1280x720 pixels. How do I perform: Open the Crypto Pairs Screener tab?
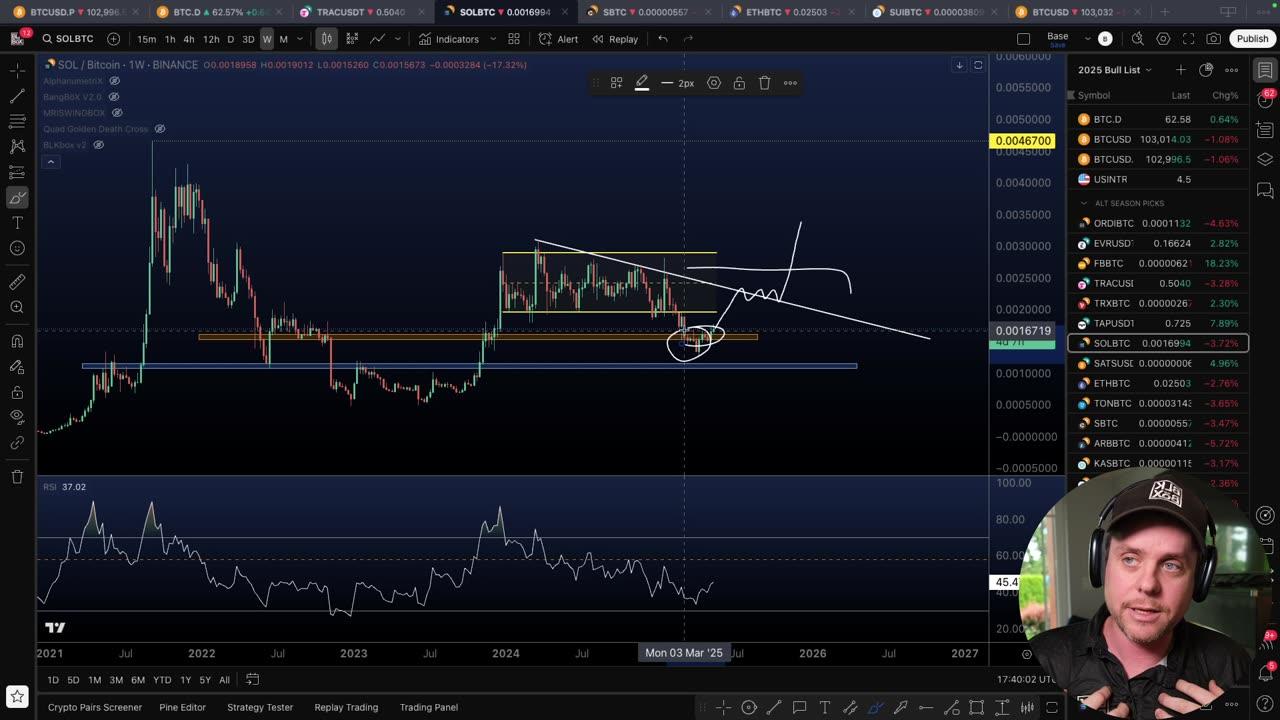tap(95, 707)
